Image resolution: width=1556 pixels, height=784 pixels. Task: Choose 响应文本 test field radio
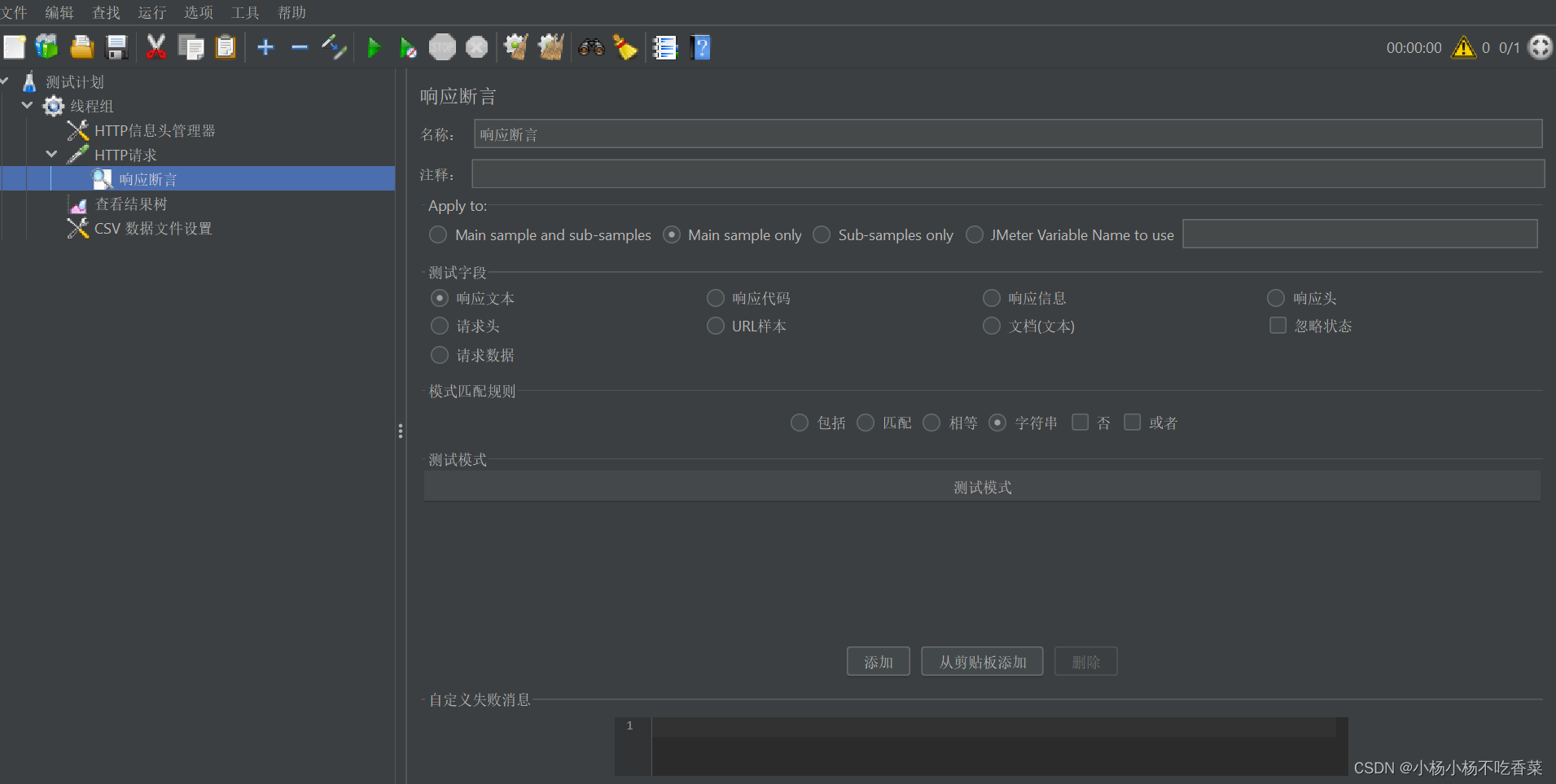pyautogui.click(x=440, y=298)
